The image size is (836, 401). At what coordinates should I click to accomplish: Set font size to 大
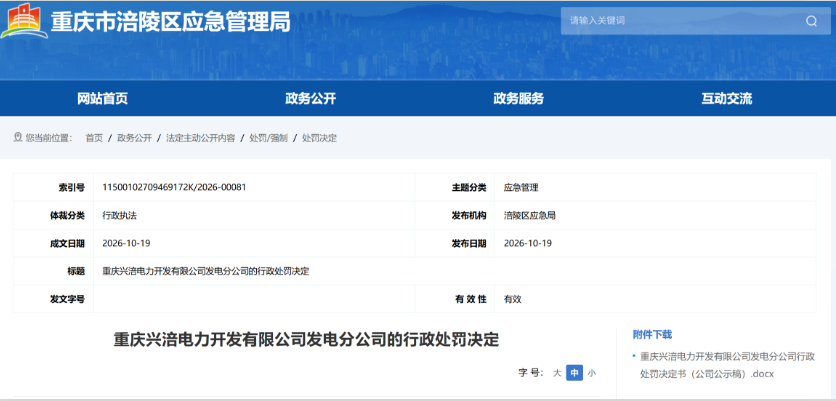pyautogui.click(x=557, y=373)
